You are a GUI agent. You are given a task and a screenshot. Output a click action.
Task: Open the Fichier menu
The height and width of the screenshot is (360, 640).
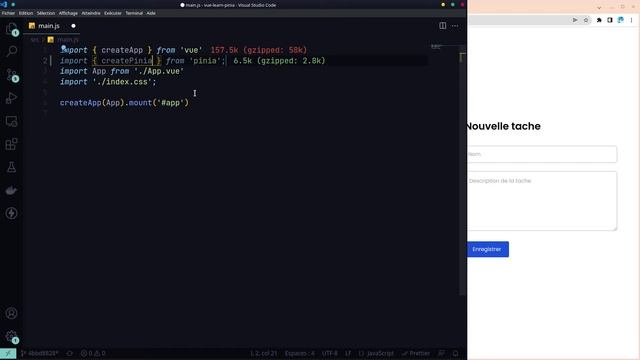[8, 13]
